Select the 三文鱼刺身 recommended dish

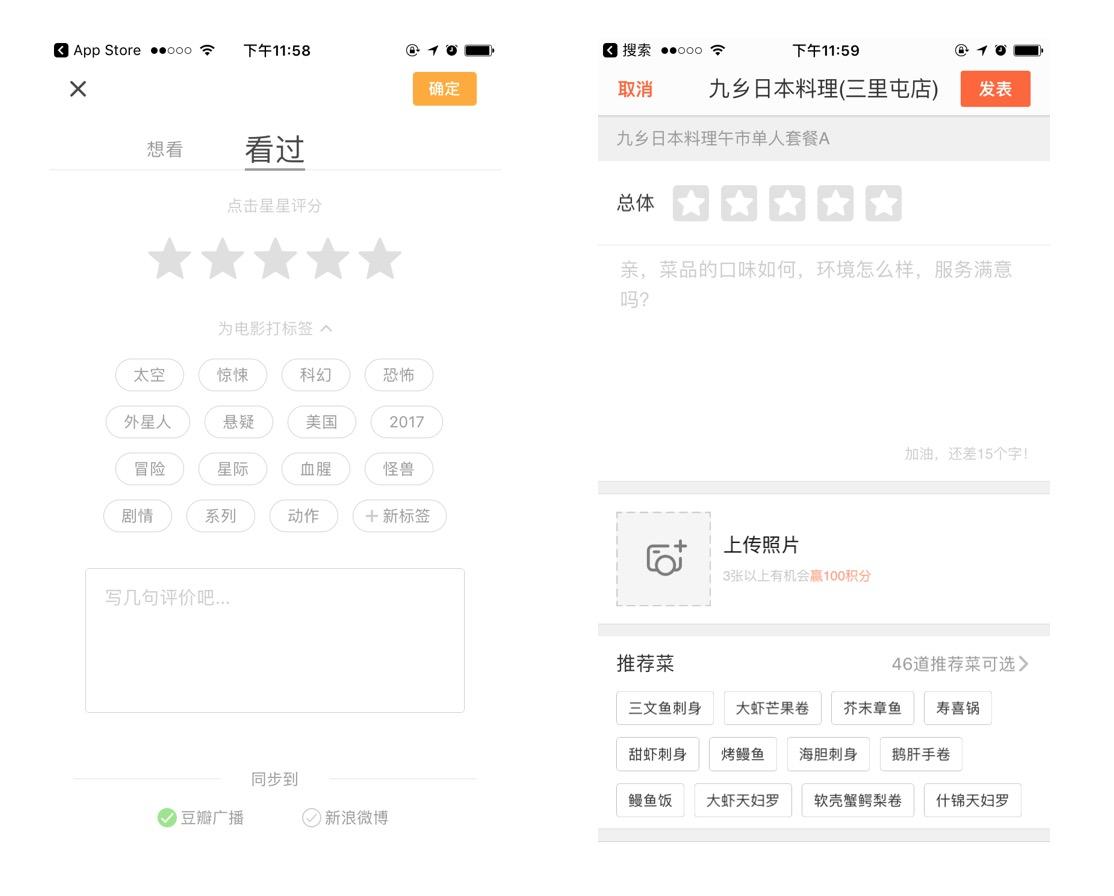(x=664, y=707)
